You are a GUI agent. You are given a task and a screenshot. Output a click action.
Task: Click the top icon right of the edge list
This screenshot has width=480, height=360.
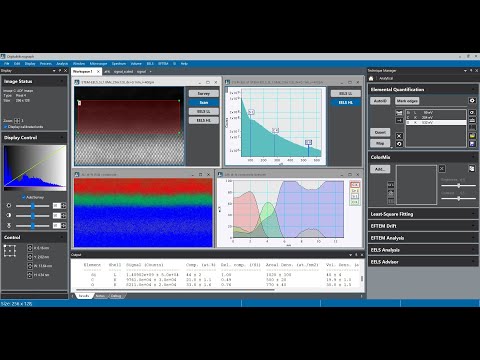click(x=472, y=113)
